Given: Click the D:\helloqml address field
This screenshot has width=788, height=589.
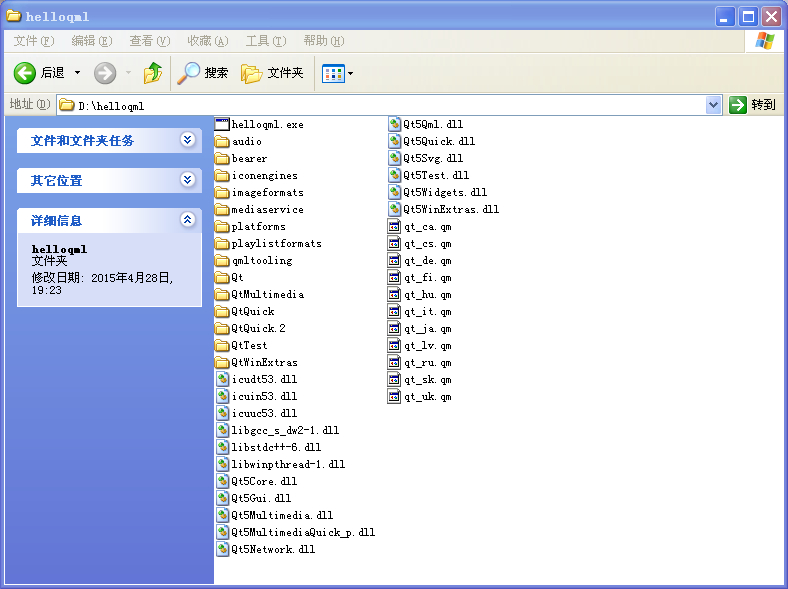Looking at the screenshot, I should 382,105.
